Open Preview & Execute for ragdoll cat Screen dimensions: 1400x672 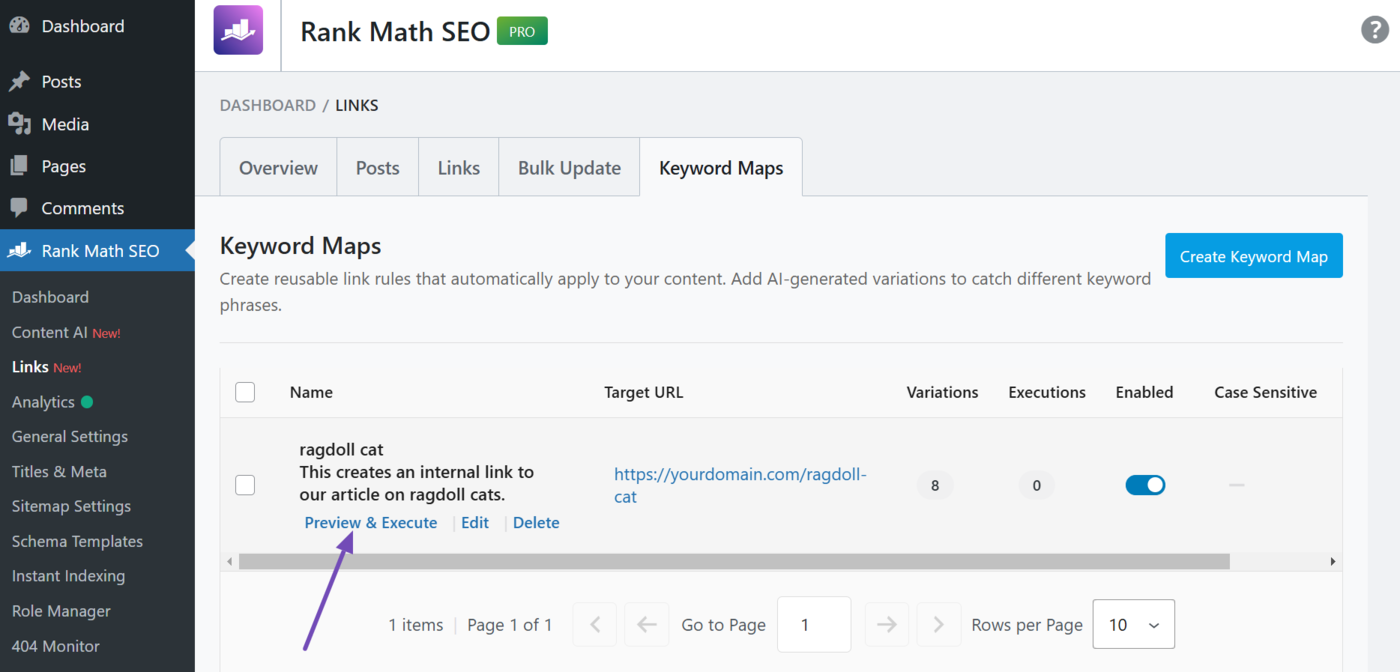[370, 522]
